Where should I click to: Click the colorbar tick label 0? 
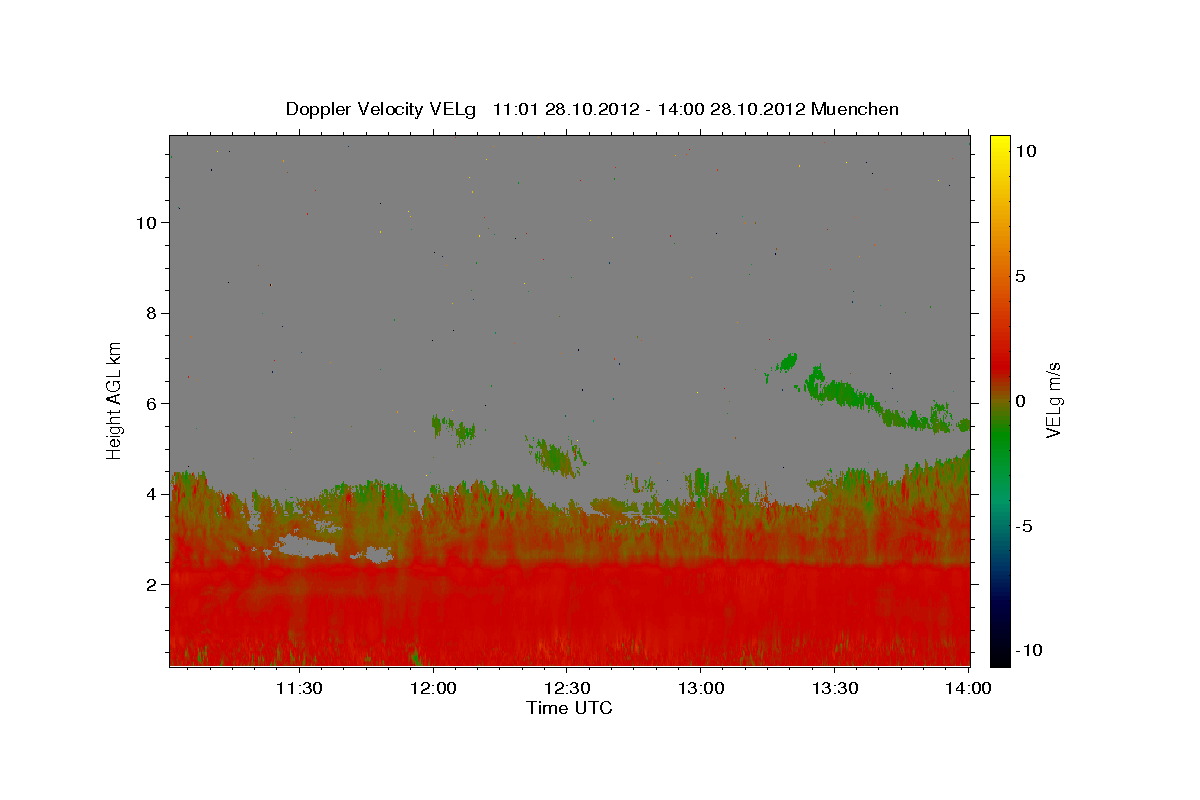[1020, 401]
